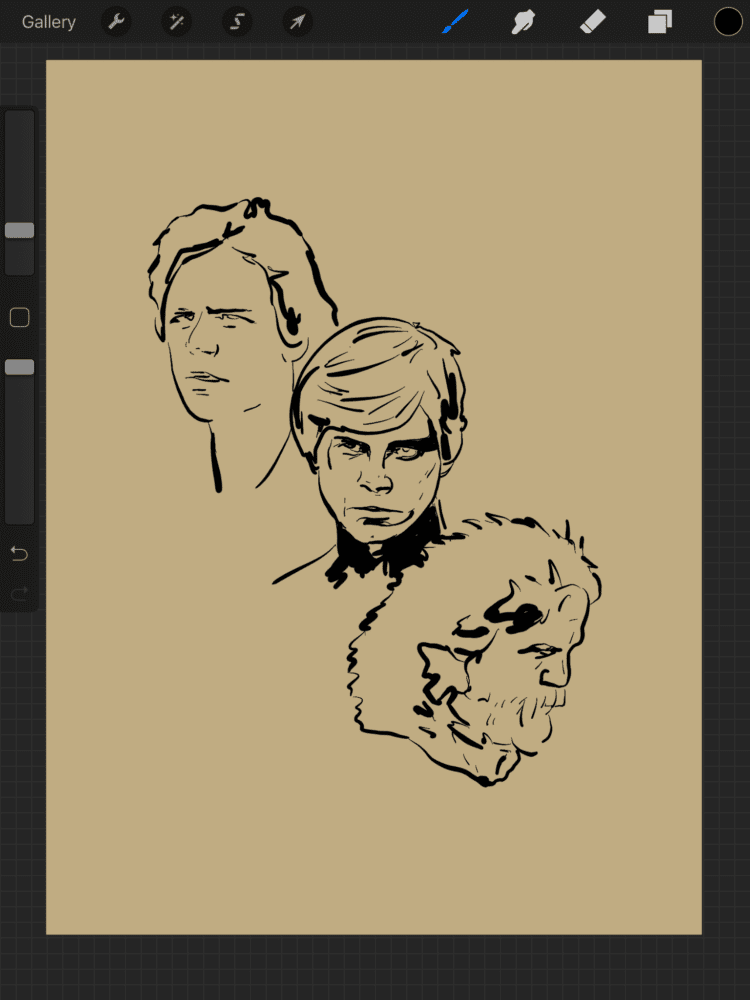Select the Eraser tool
750x1000 pixels.
(592, 22)
